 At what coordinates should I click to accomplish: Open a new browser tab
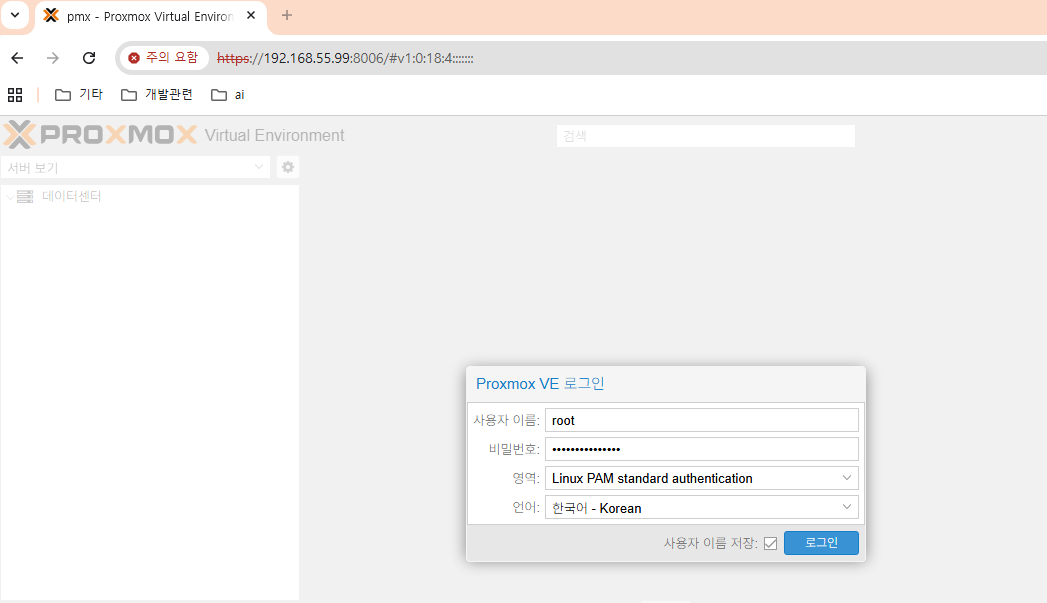coord(286,15)
